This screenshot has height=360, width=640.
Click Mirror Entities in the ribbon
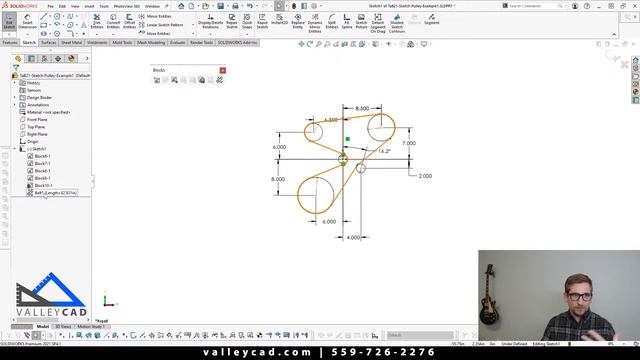pos(155,16)
